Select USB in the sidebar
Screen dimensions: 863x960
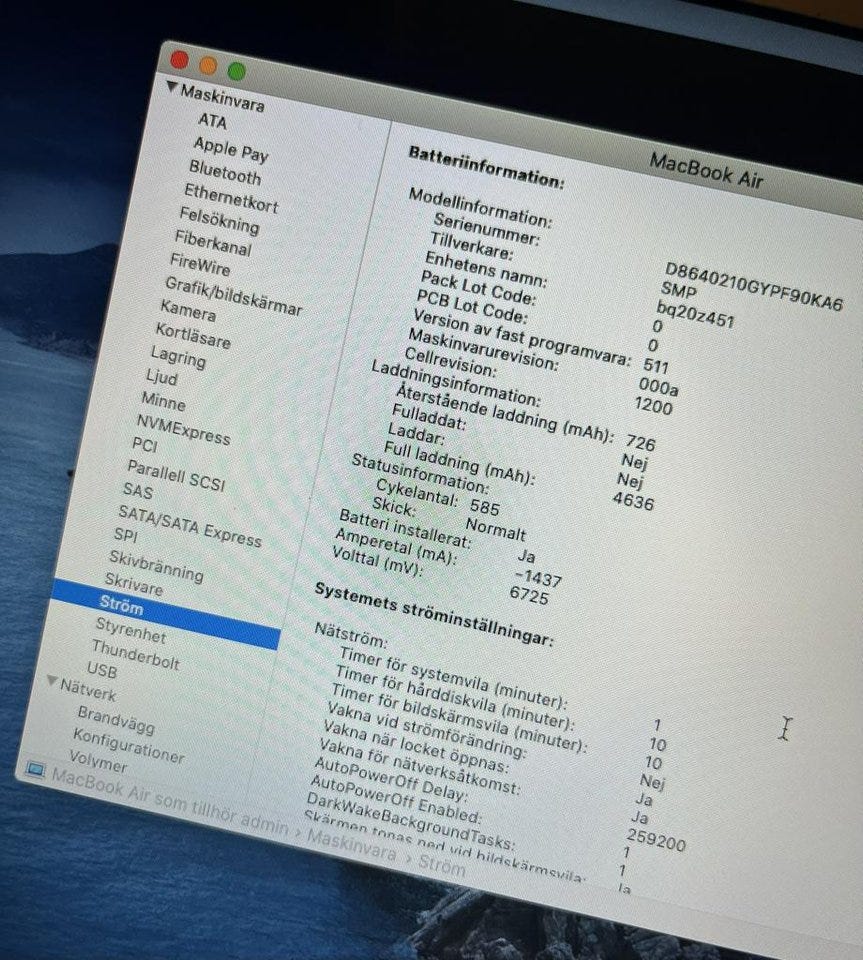tap(102, 670)
